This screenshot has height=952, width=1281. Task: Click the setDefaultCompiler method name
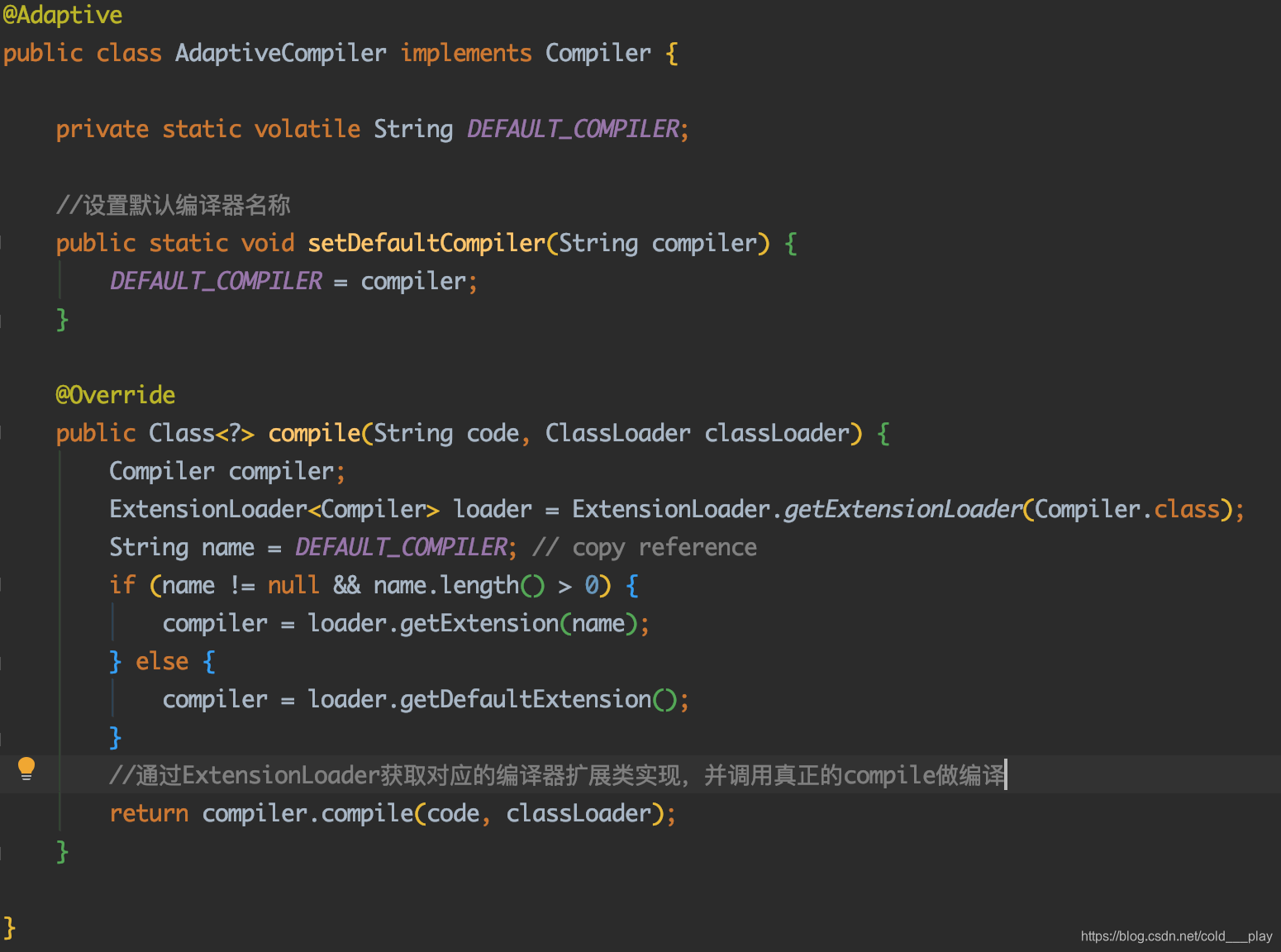[x=426, y=243]
